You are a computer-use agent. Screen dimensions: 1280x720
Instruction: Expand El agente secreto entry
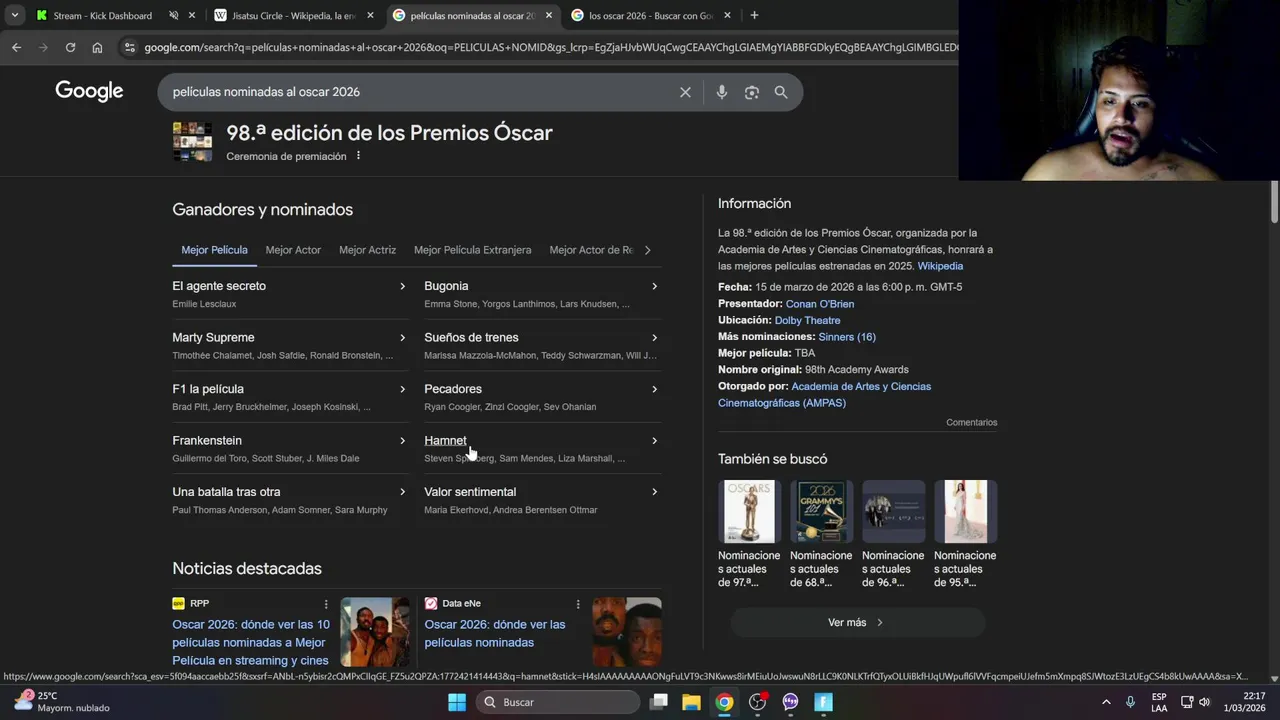point(402,286)
